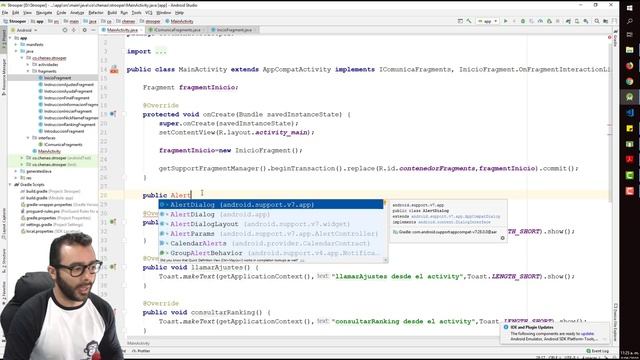The image size is (640, 360).
Task: Place cursor on the fragmentInicio declaration line
Action: point(190,87)
